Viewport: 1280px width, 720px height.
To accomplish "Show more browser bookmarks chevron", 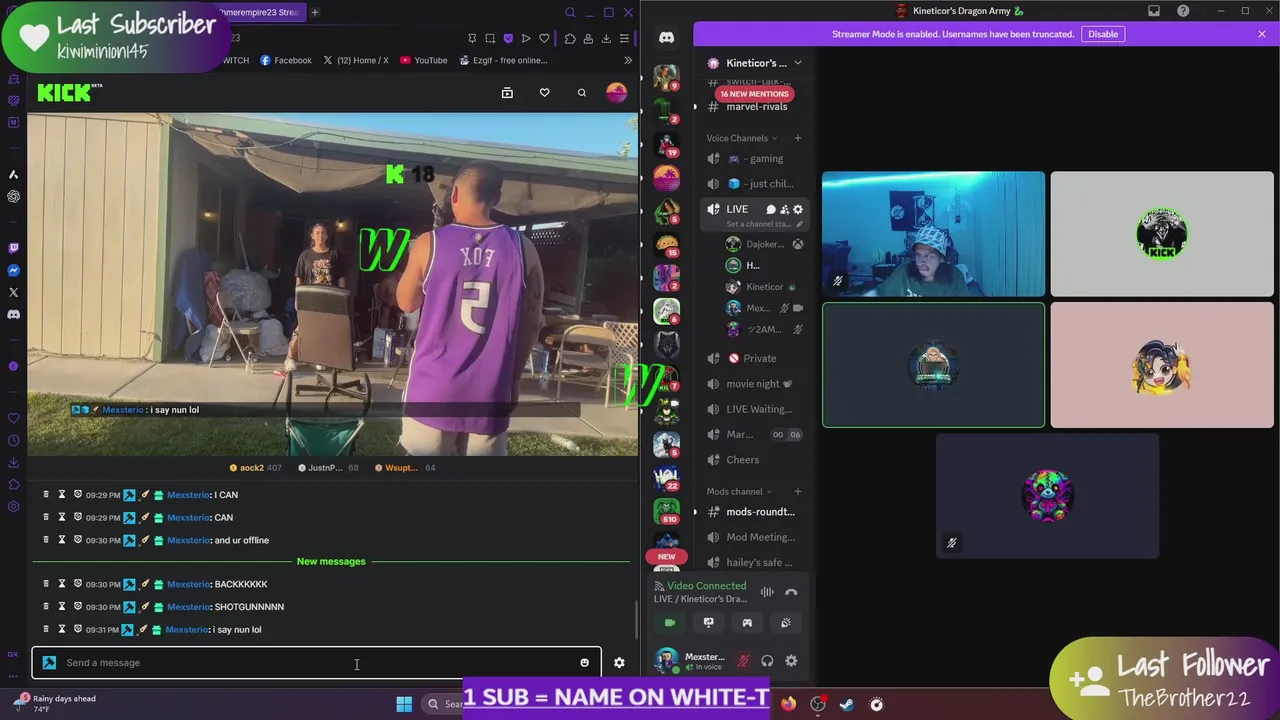I will 628,60.
